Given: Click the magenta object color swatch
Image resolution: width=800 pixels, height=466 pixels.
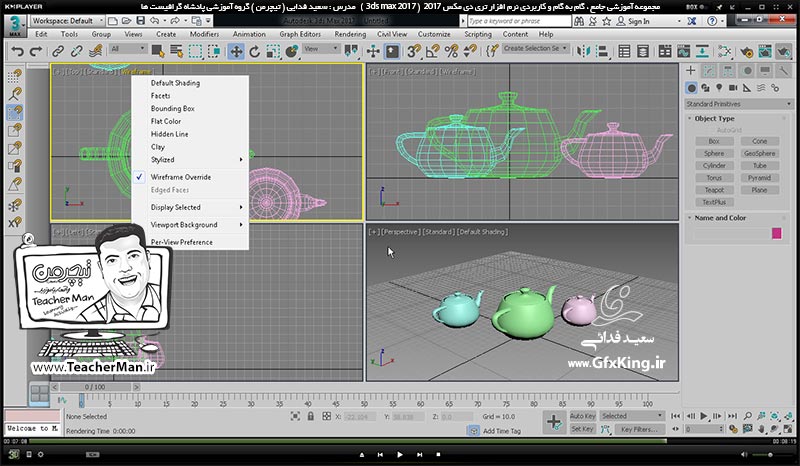Looking at the screenshot, I should pos(777,233).
